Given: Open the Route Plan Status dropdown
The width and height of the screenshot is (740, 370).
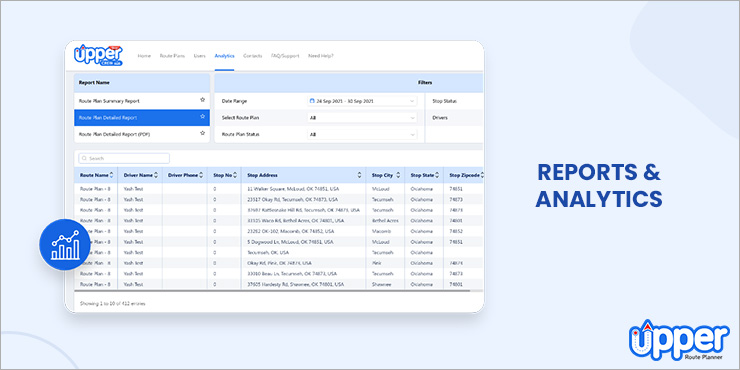Looking at the screenshot, I should pyautogui.click(x=362, y=135).
